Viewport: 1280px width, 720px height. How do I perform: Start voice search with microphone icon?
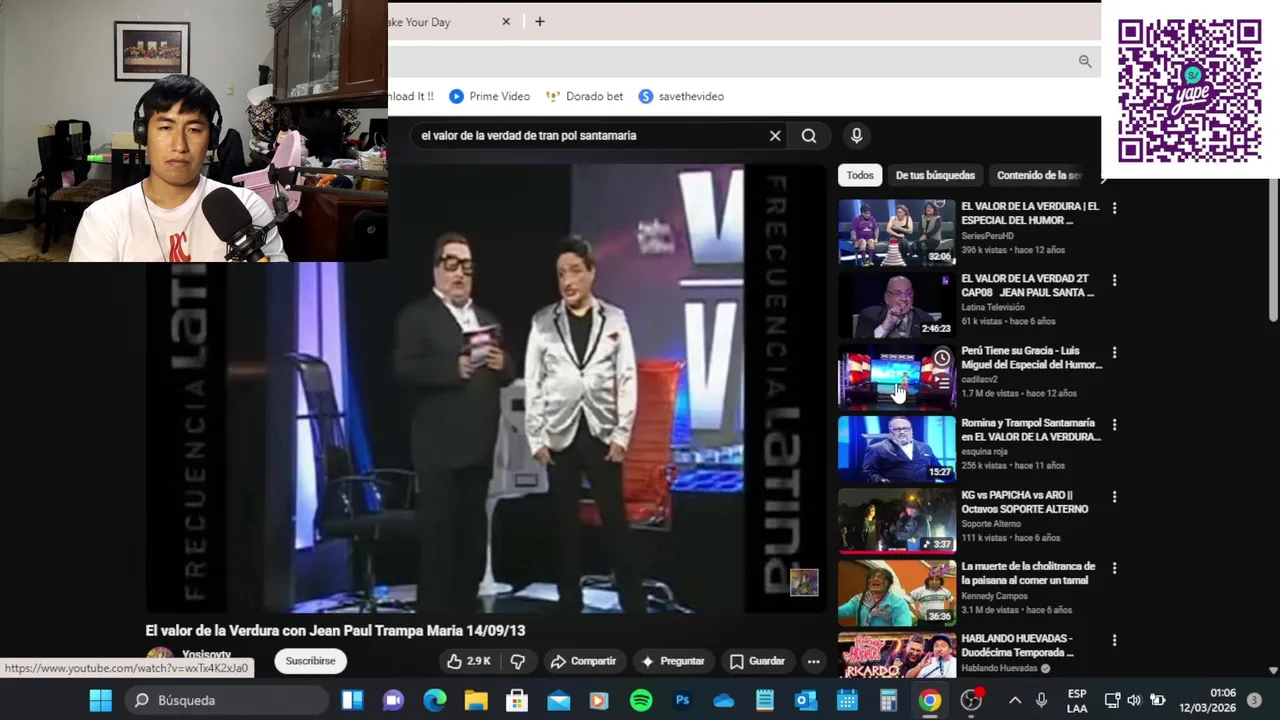click(856, 136)
